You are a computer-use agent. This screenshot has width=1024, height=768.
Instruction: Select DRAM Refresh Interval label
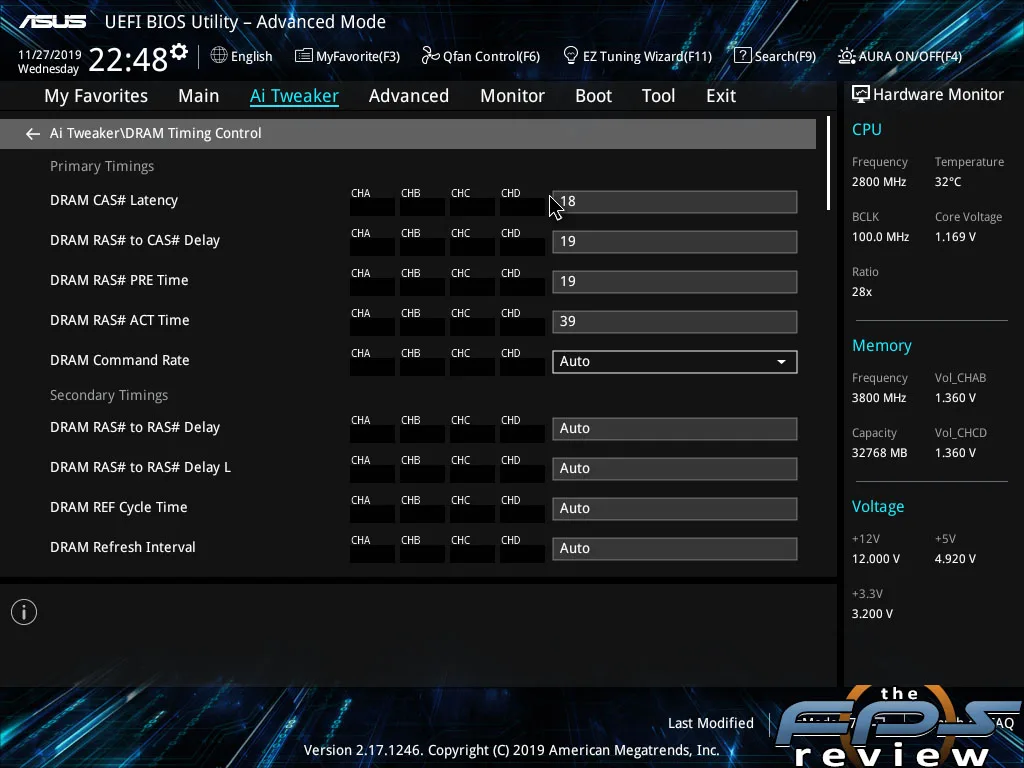(123, 547)
